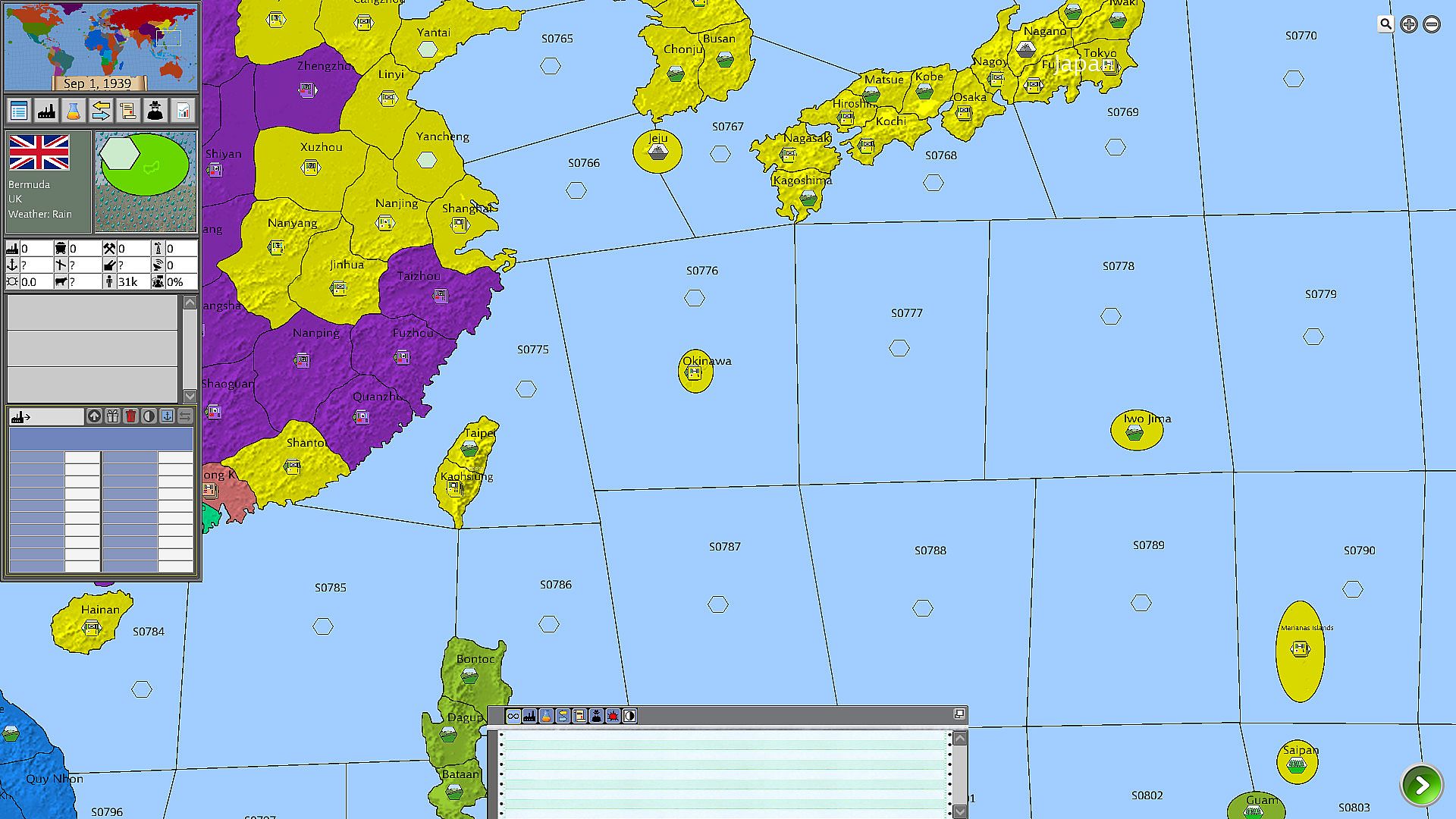The height and width of the screenshot is (819, 1456).
Task: Open the statistics chart panel
Action: [183, 111]
